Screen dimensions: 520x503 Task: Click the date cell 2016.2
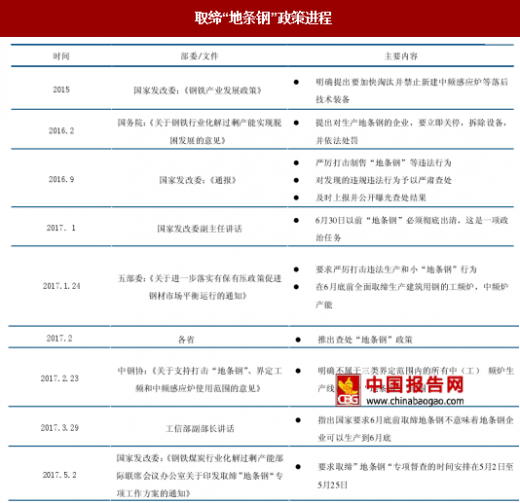(x=61, y=131)
